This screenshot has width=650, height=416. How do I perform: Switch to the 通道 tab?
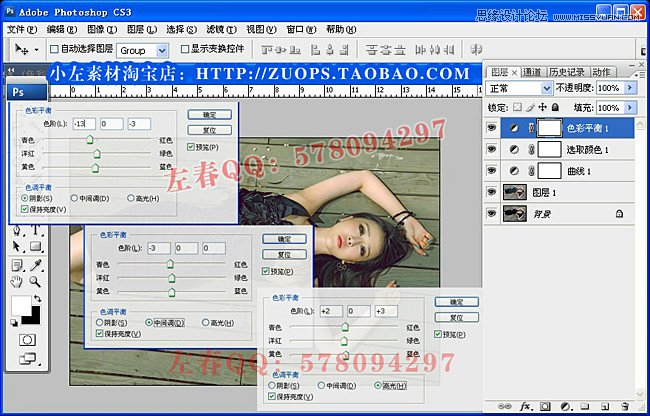click(x=532, y=72)
